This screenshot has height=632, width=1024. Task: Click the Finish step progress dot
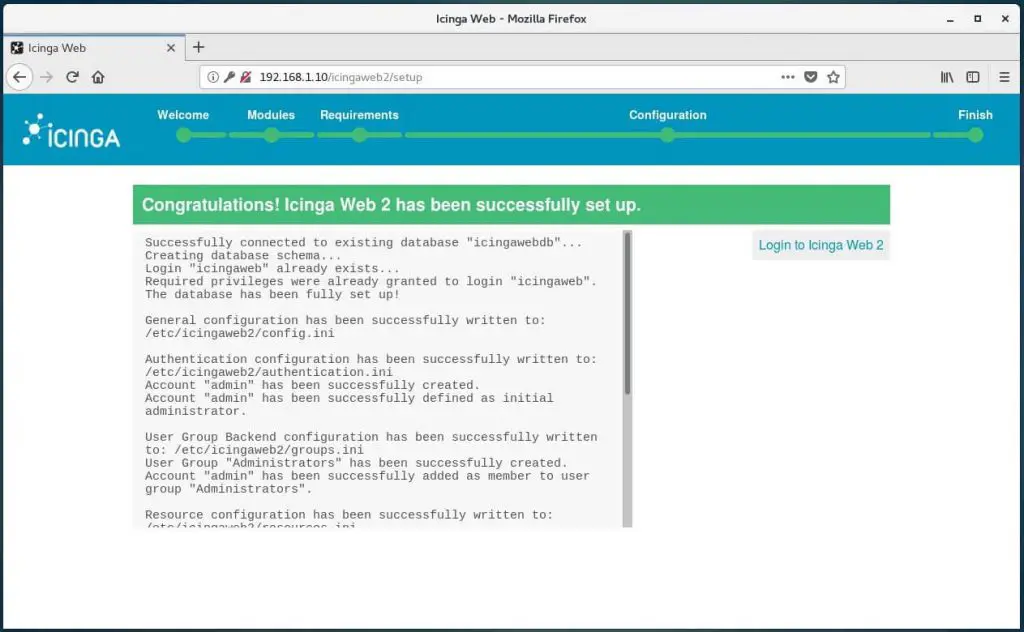point(976,135)
